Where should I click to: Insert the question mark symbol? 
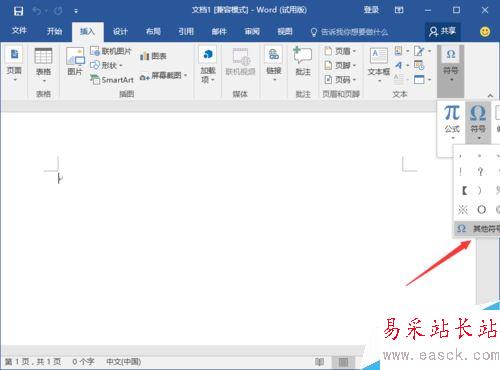[480, 172]
